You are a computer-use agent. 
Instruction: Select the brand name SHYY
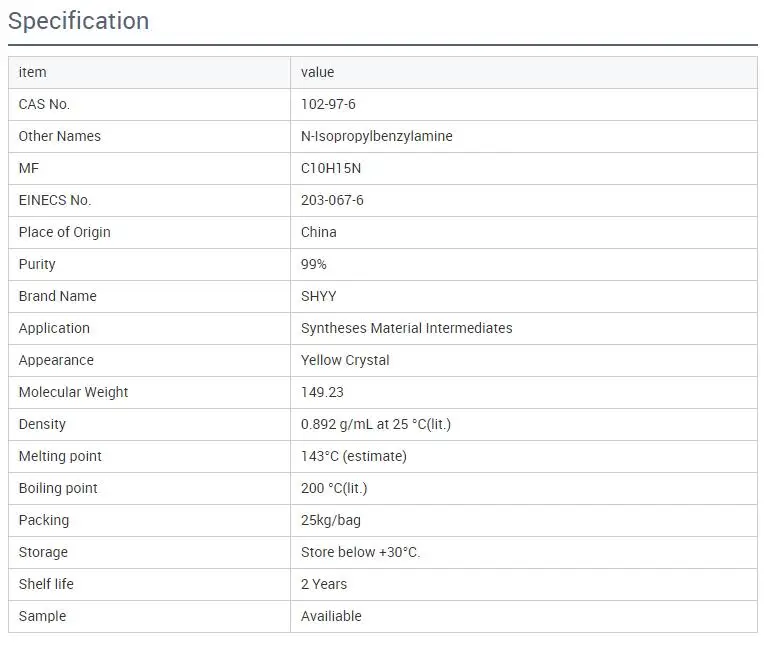[x=319, y=296]
